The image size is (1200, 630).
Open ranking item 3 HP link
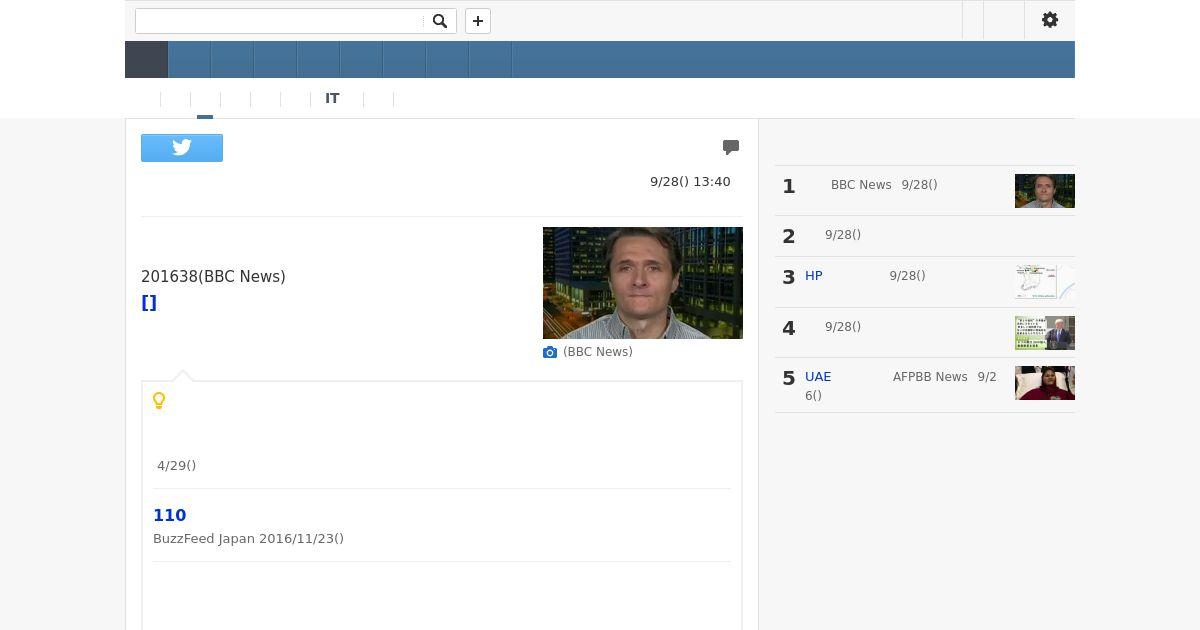point(814,276)
